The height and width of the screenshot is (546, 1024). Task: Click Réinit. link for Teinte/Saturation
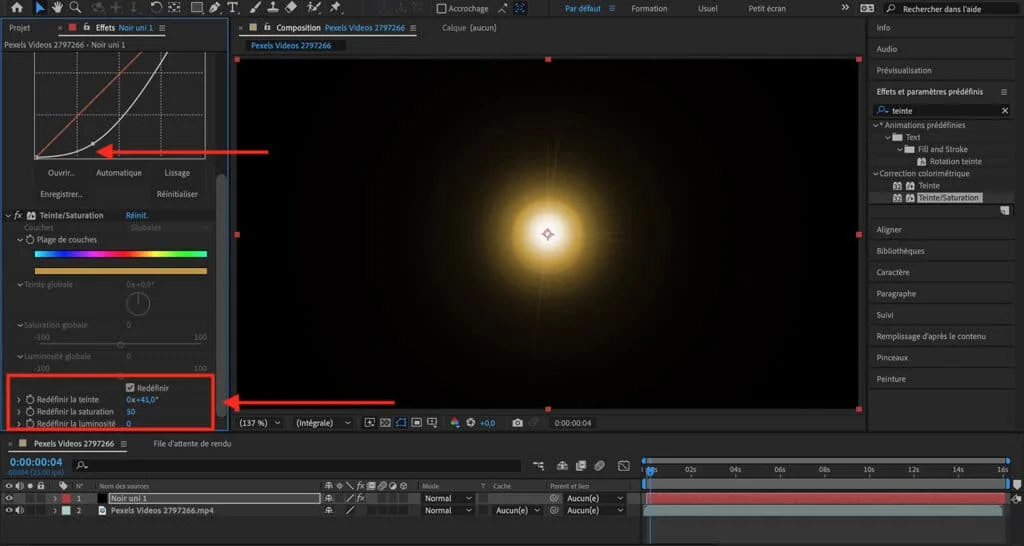click(x=136, y=216)
